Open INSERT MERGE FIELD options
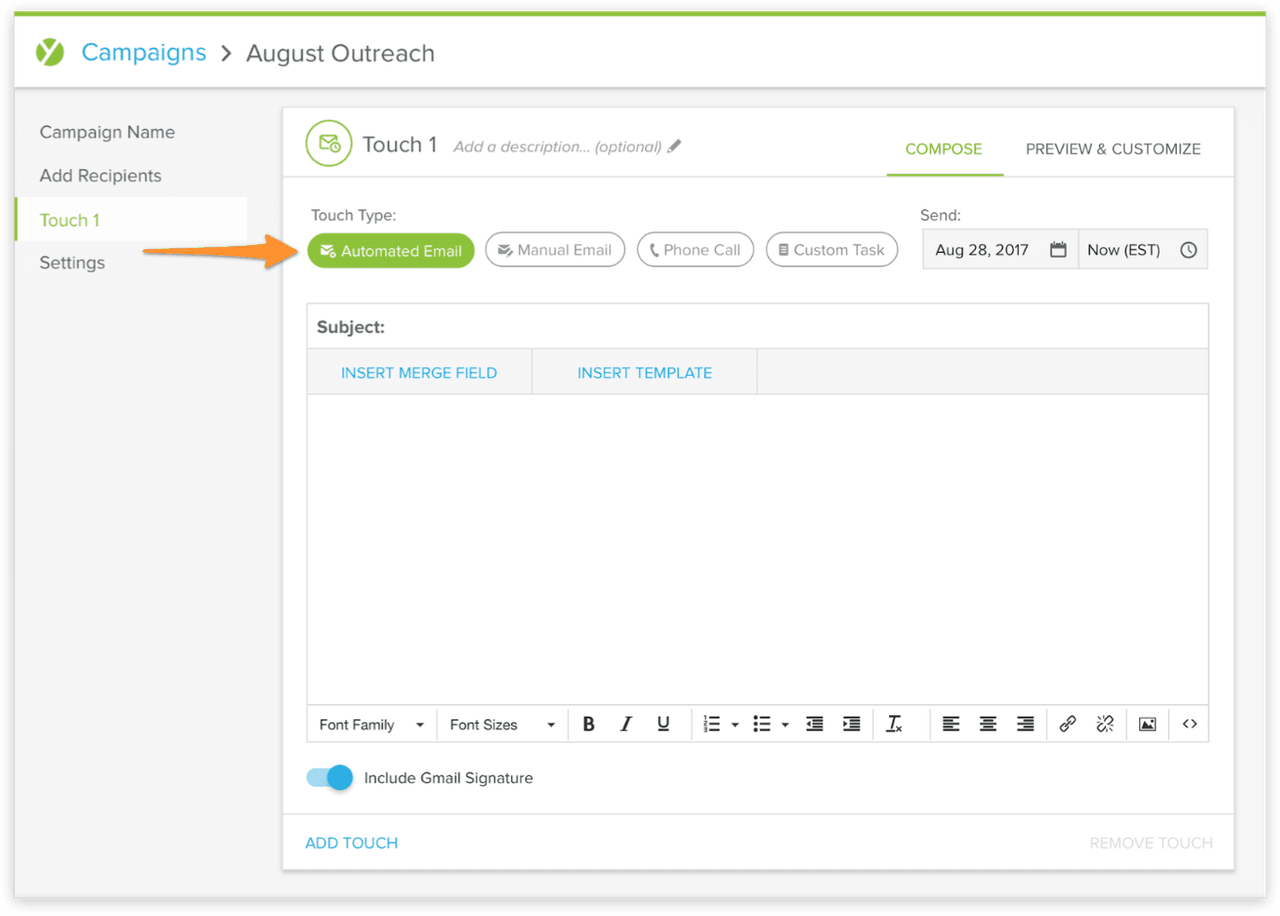Screen dimensions: 1280x916 point(419,372)
